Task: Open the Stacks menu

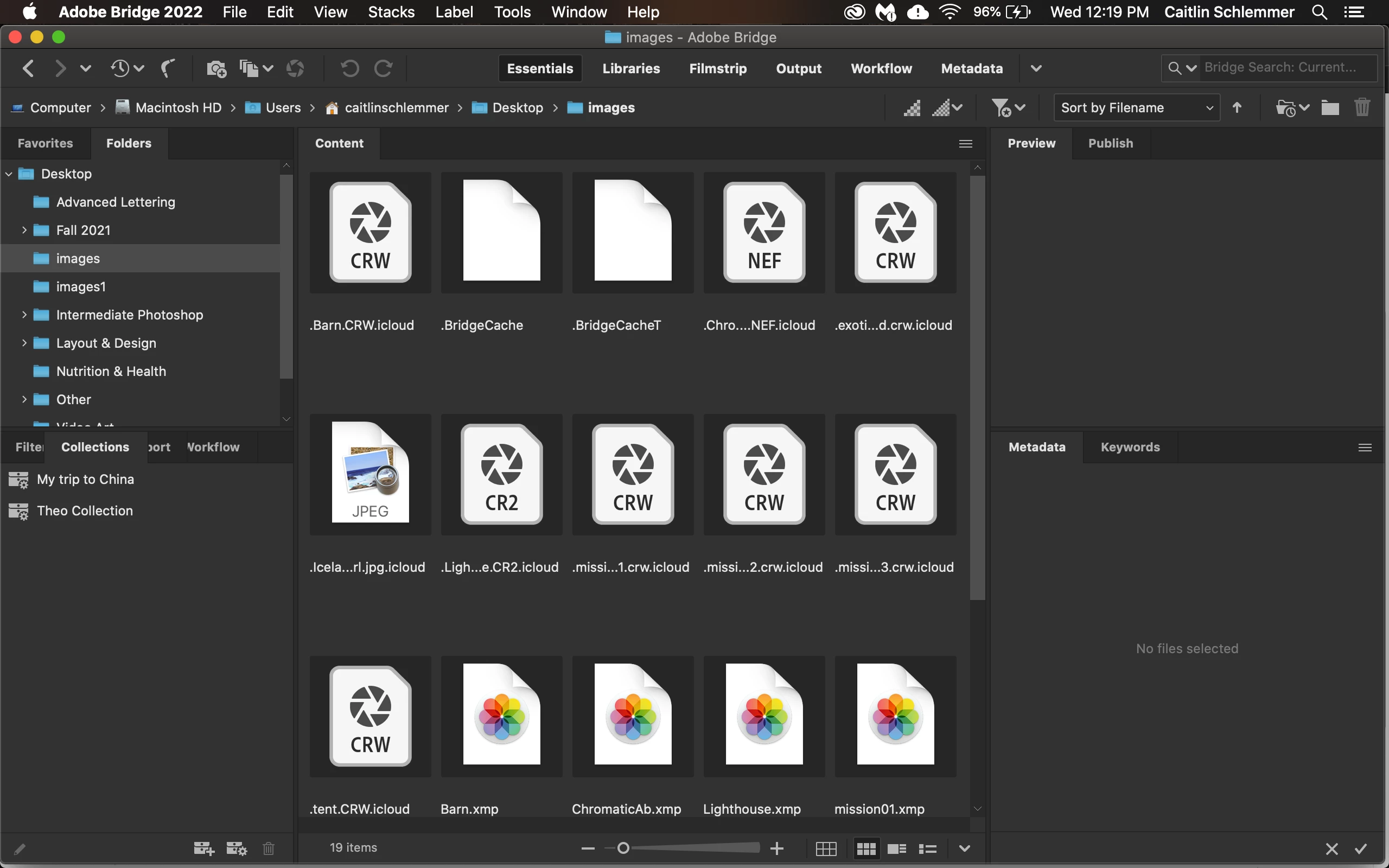Action: click(391, 12)
